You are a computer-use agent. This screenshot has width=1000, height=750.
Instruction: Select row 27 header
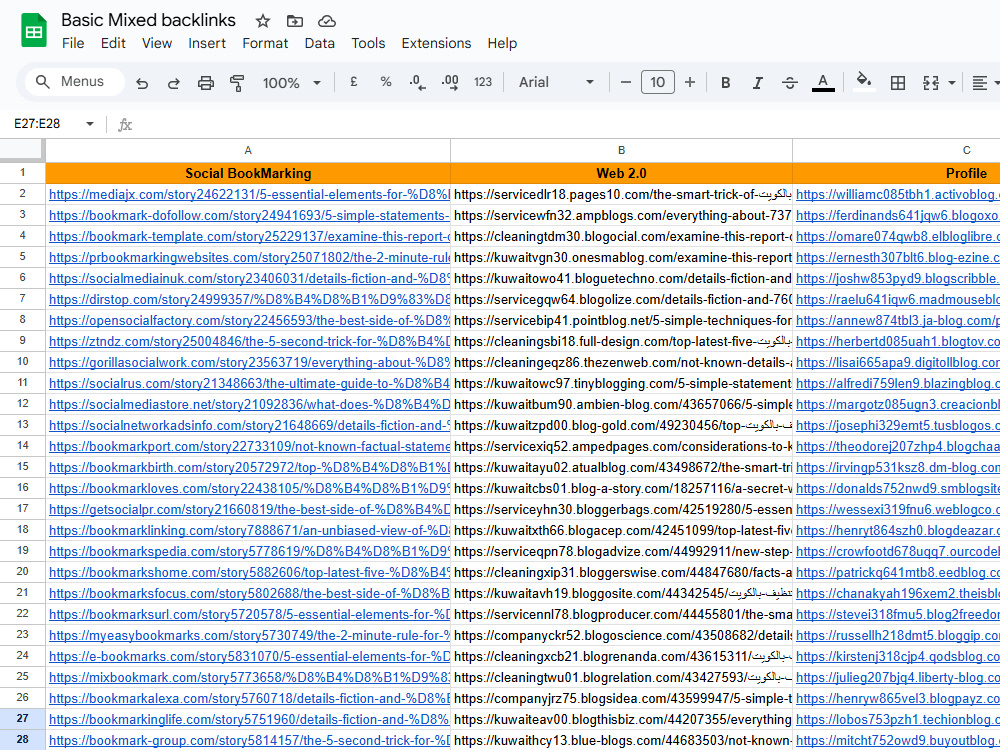pos(22,719)
